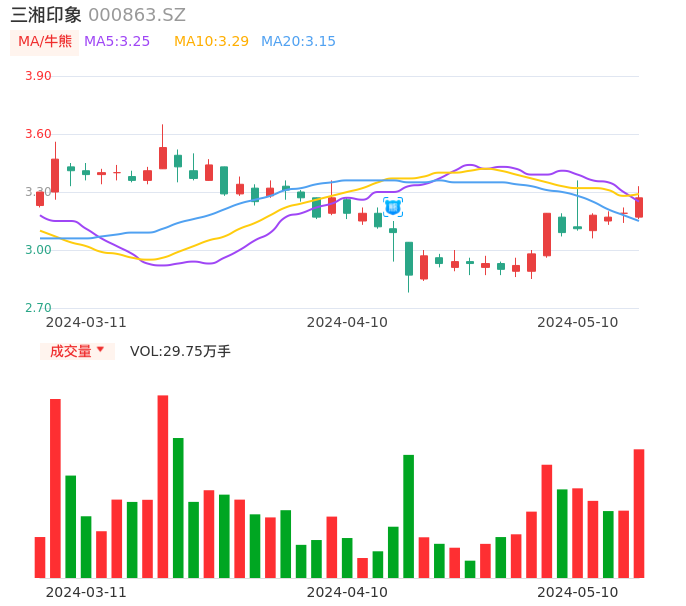Click the MA/牛熊 indicator button
686x606 pixels.
pos(45,42)
